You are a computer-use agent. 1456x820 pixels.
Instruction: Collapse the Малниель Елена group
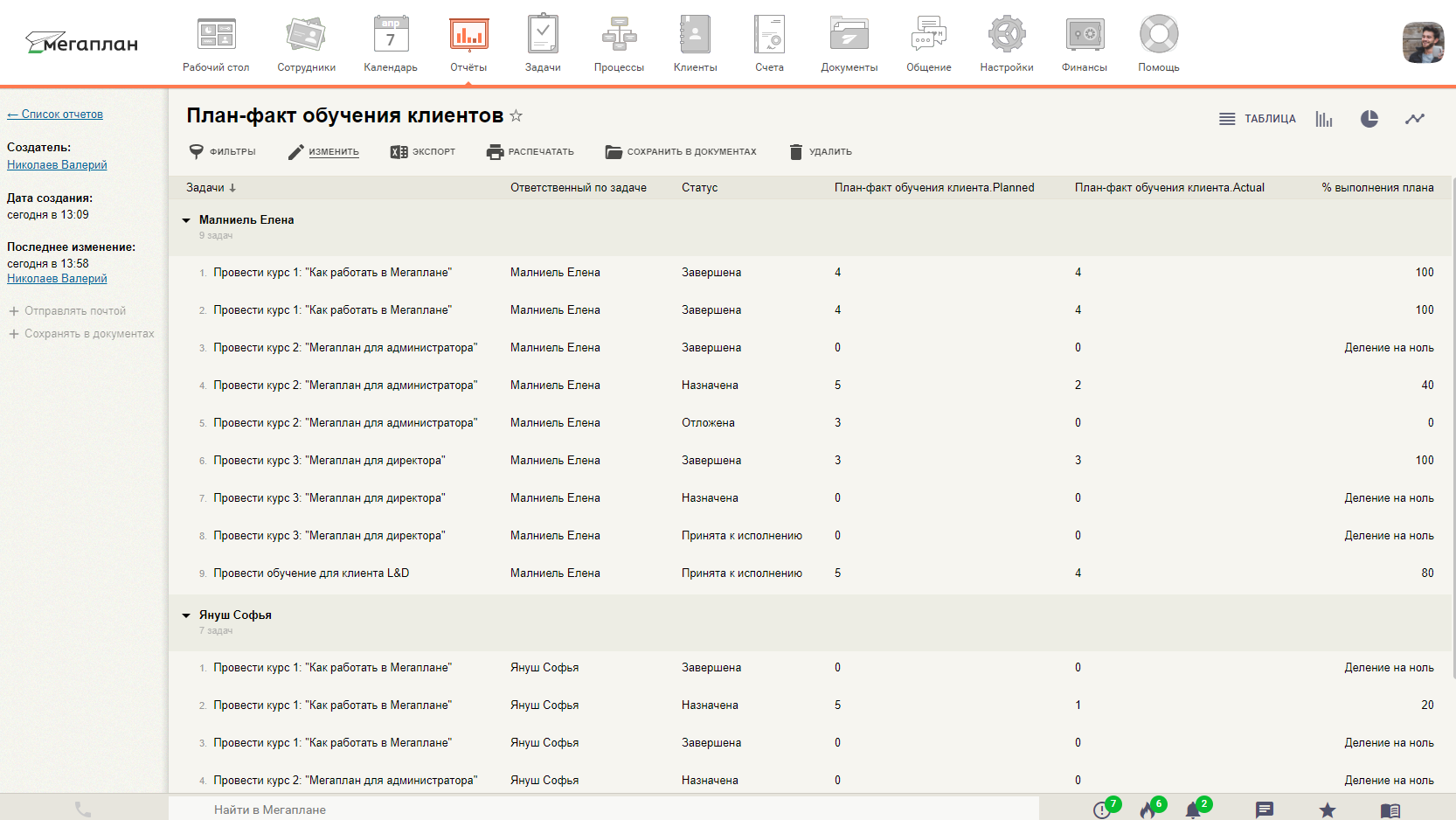[x=186, y=220]
